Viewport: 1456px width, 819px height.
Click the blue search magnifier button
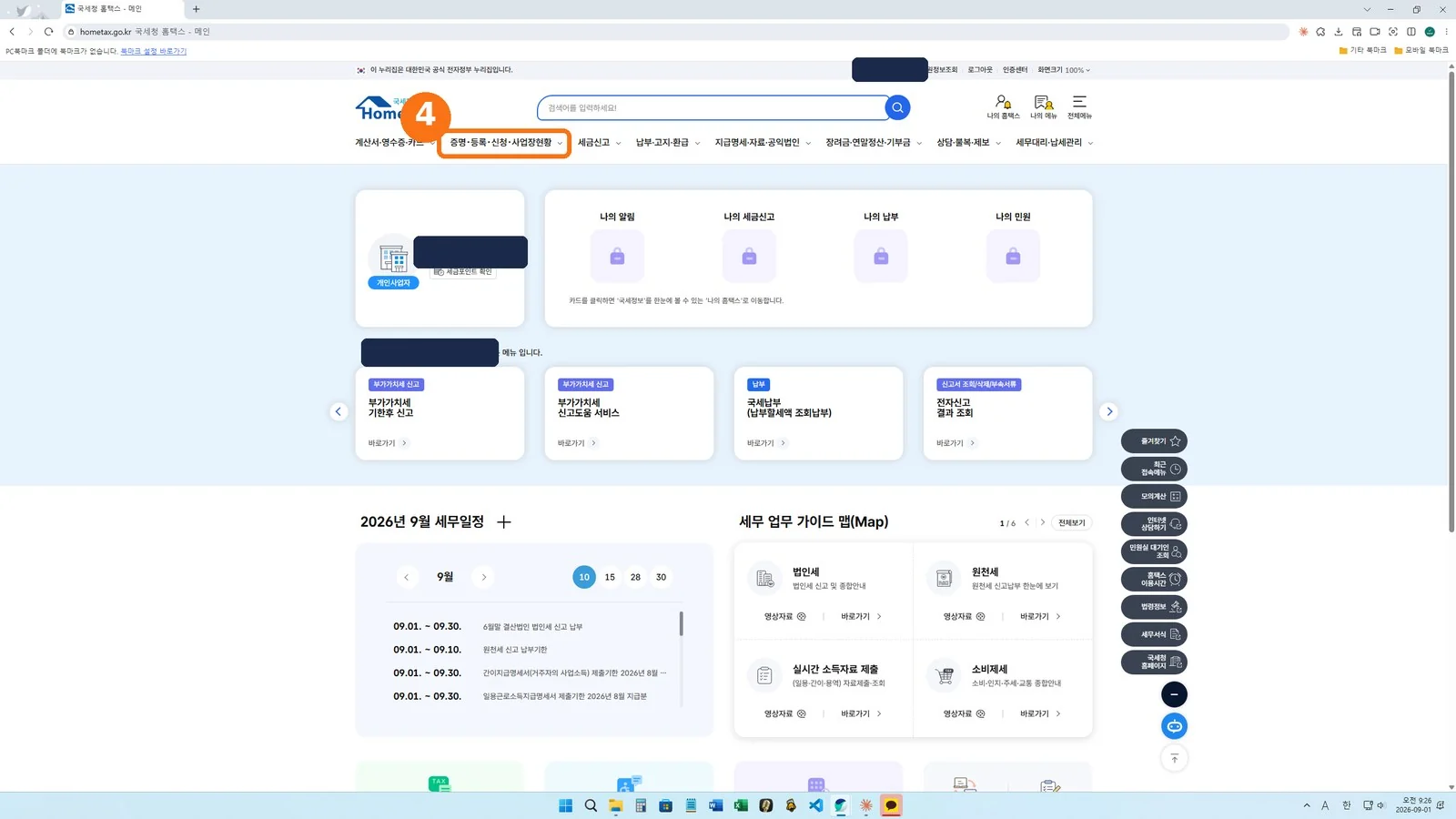click(897, 107)
